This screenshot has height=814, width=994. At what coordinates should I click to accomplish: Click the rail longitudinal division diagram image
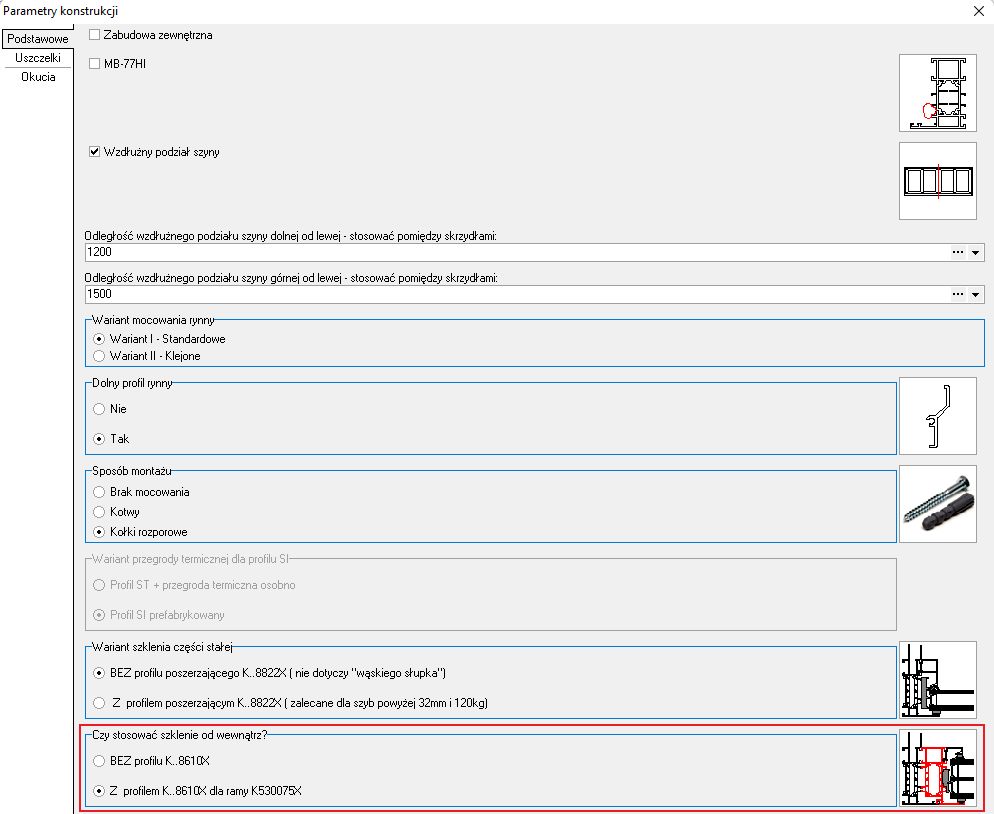tap(937, 181)
